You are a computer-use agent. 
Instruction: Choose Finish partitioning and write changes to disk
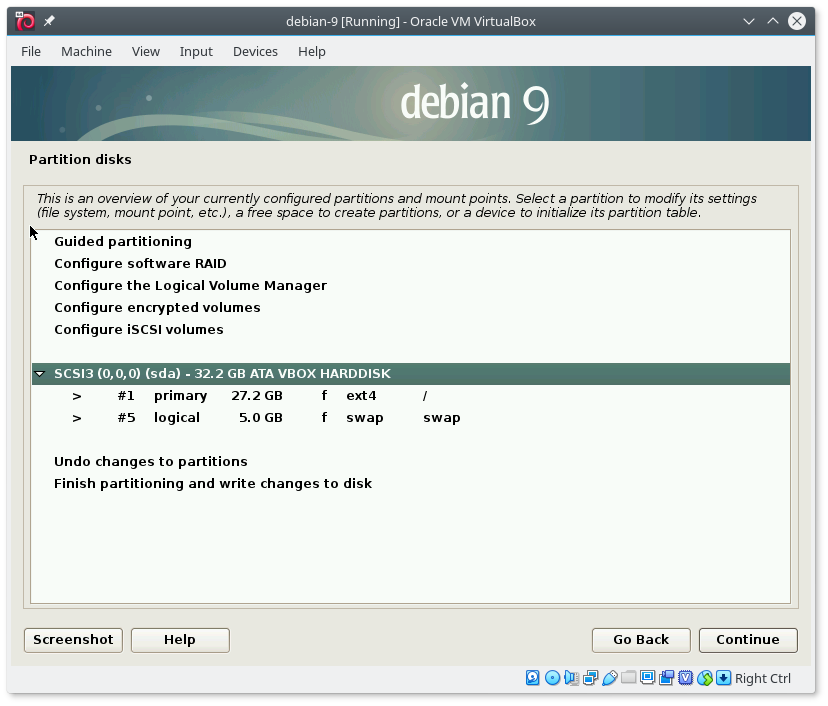click(212, 484)
